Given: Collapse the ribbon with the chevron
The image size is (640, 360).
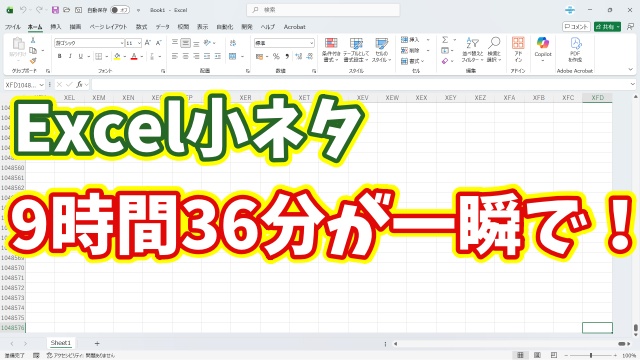Looking at the screenshot, I should tap(630, 70).
